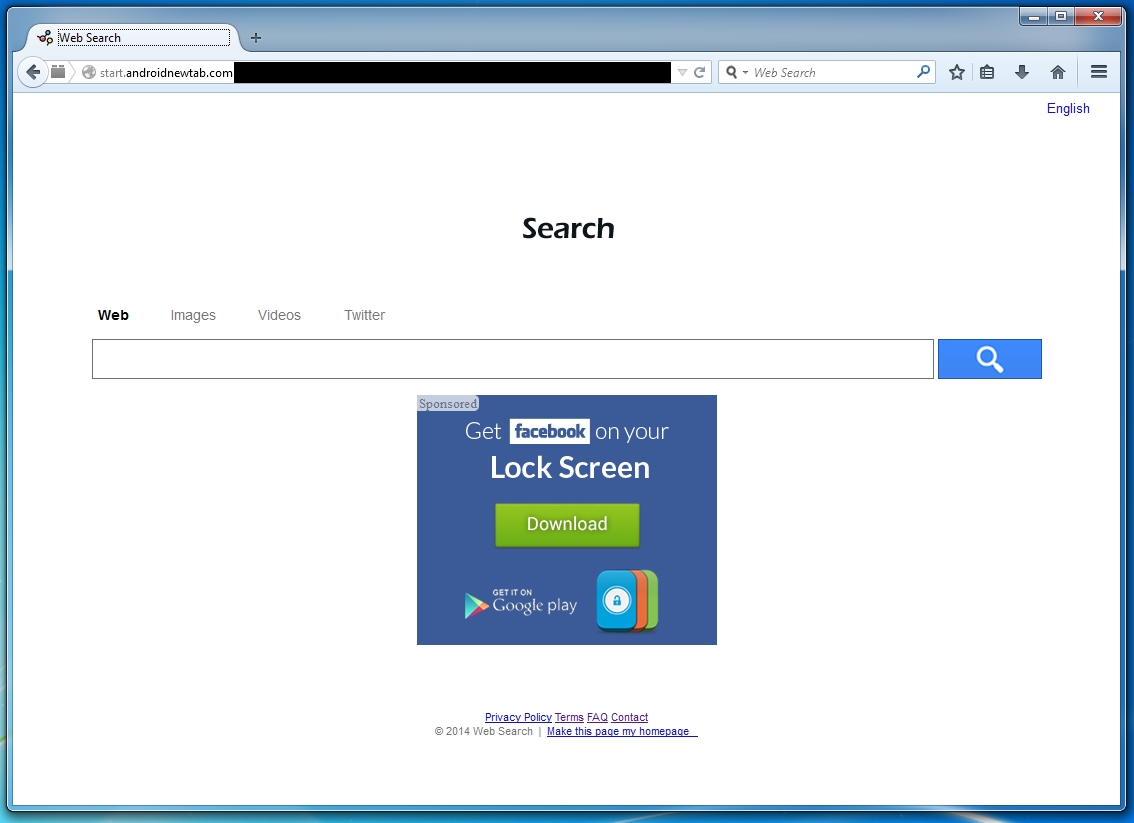Click the Google play badge in ad
The width and height of the screenshot is (1134, 823).
coord(521,602)
